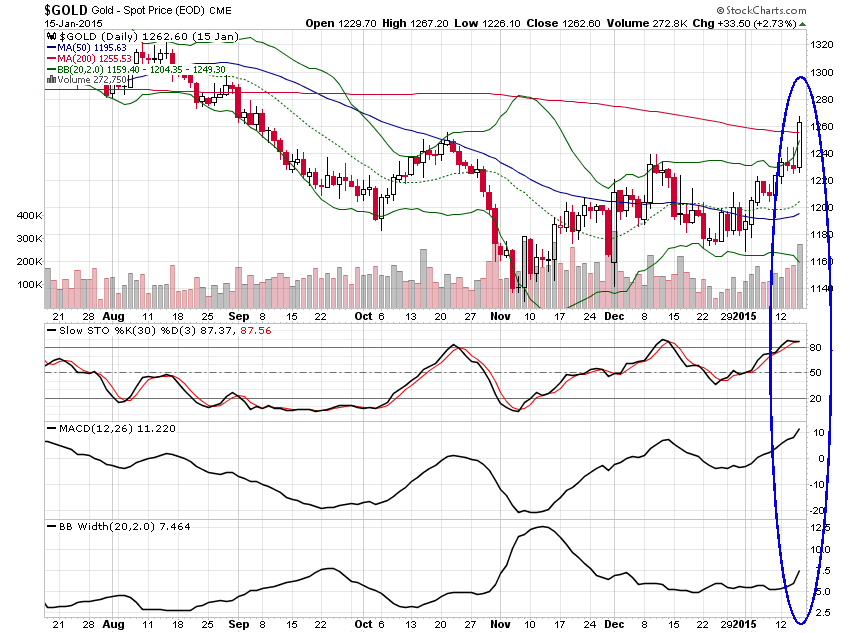
Task: Click the 'Open 1229.70' value
Action: coord(341,23)
